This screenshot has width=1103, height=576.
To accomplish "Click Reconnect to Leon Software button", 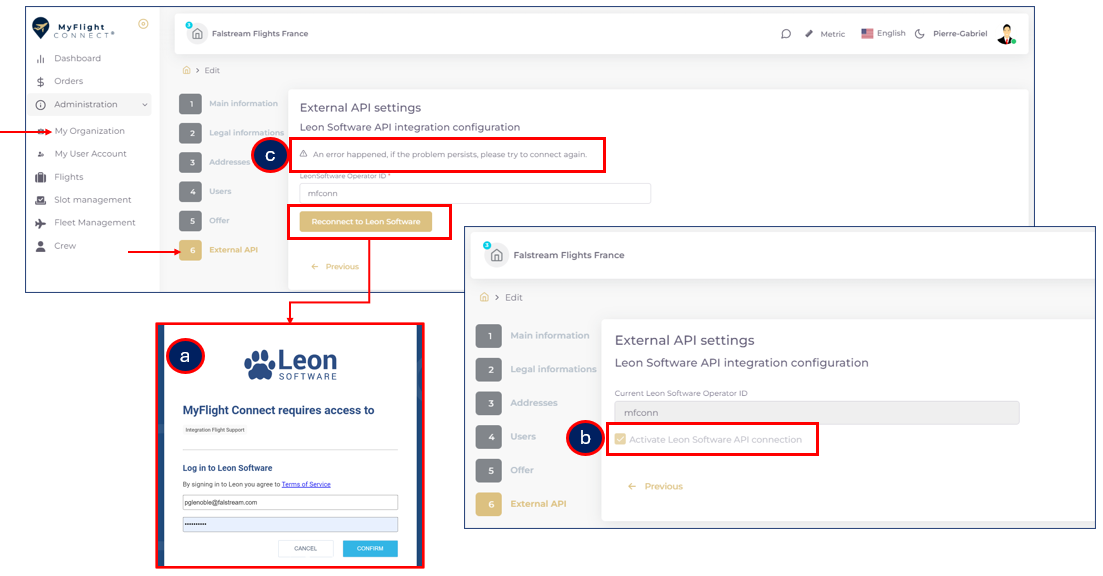I will (x=365, y=222).
